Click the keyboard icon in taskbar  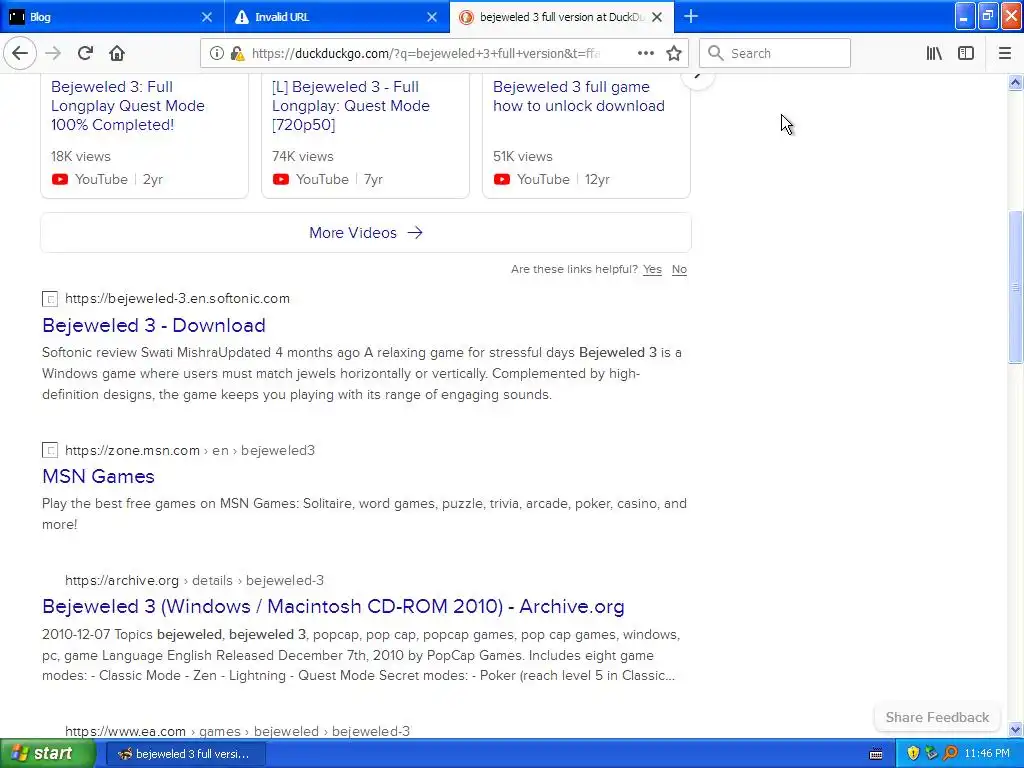click(876, 754)
